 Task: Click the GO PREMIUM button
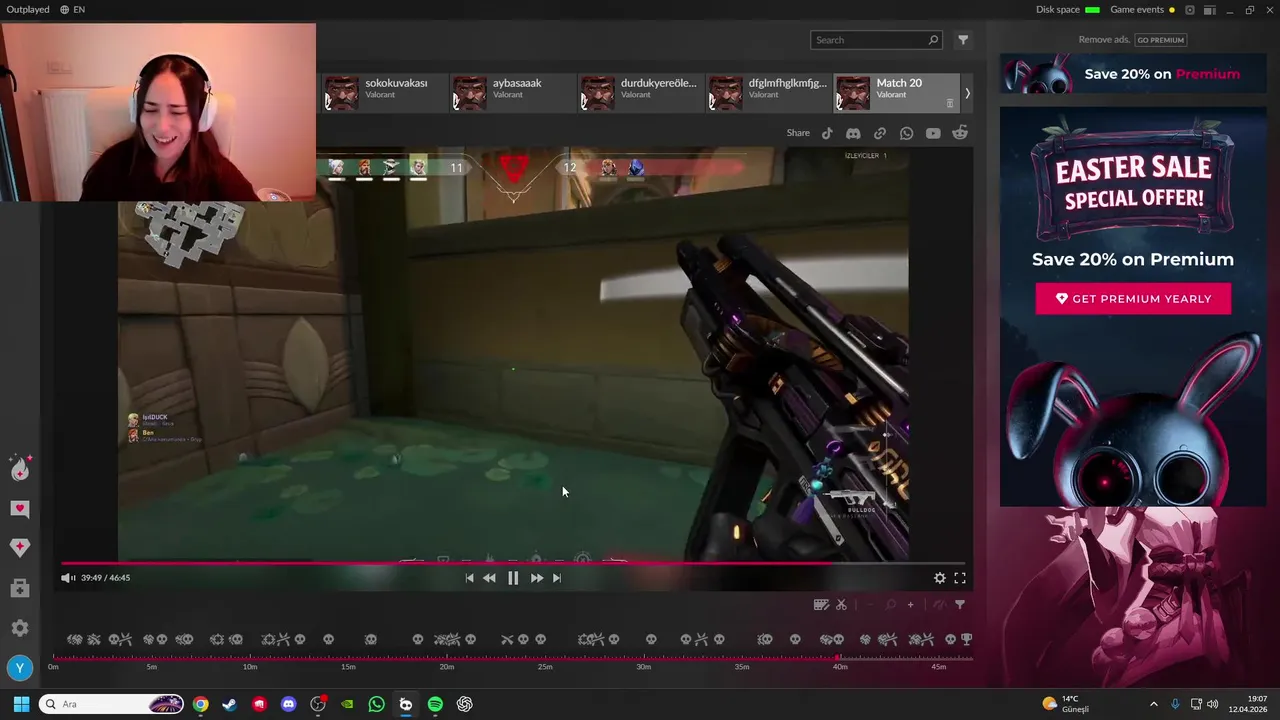click(x=1161, y=40)
